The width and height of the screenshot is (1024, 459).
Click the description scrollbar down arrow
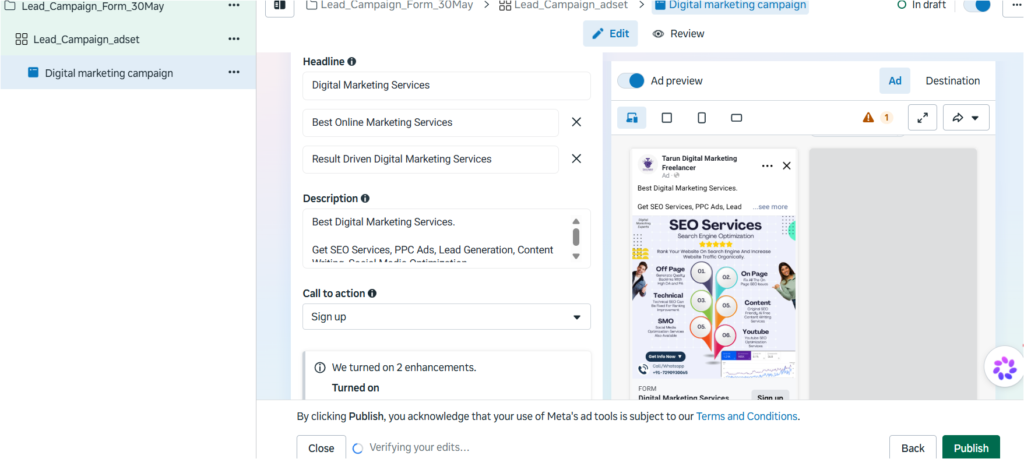pos(575,256)
